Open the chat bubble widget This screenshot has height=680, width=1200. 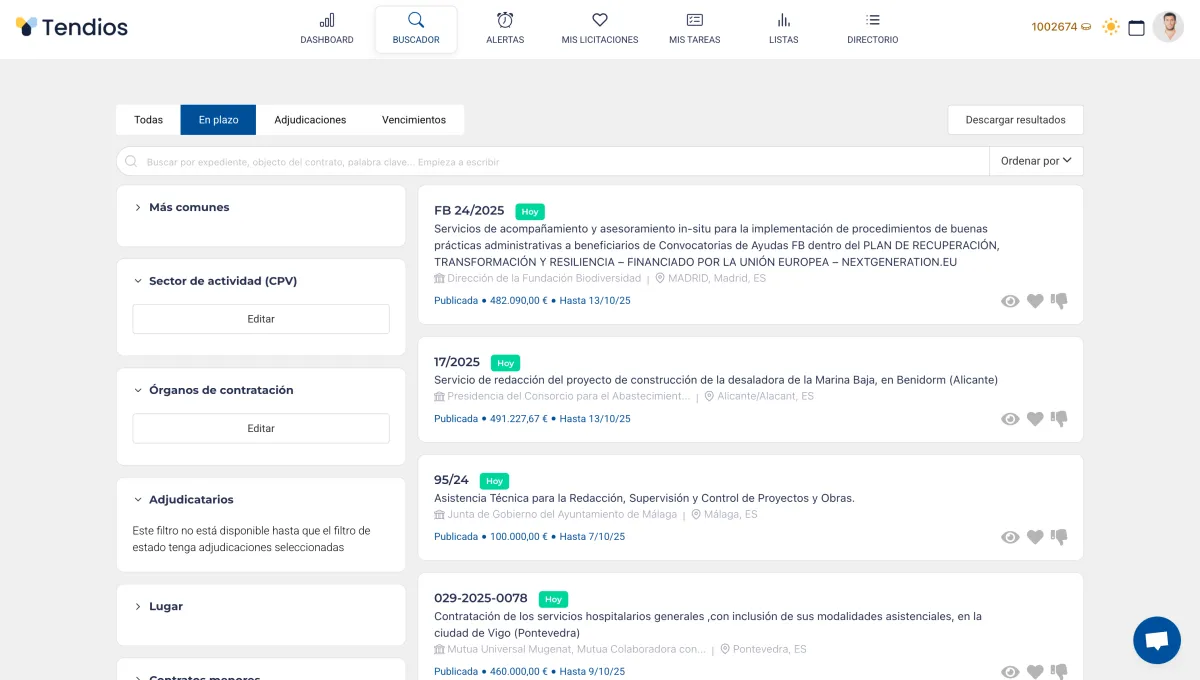pos(1157,640)
